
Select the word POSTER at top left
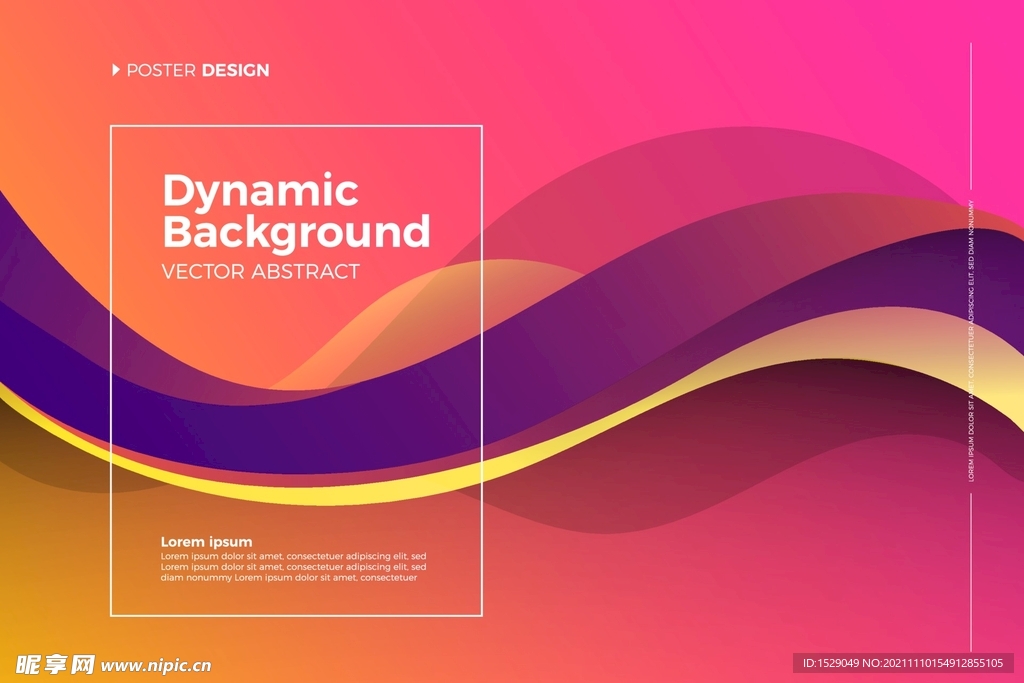161,70
